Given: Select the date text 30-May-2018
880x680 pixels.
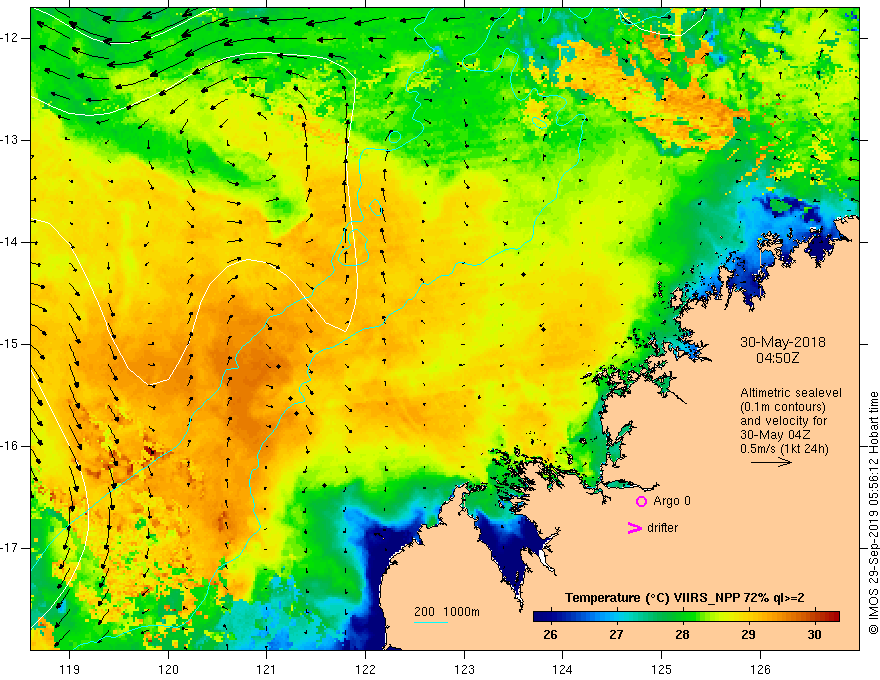Looking at the screenshot, I should click(x=782, y=342).
